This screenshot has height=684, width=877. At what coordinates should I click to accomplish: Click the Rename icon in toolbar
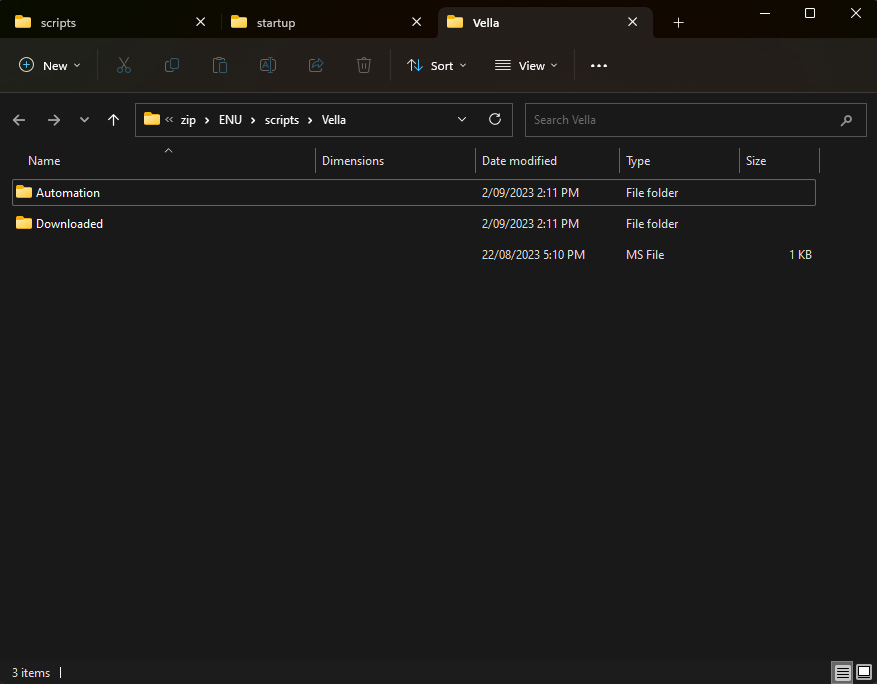pos(268,65)
